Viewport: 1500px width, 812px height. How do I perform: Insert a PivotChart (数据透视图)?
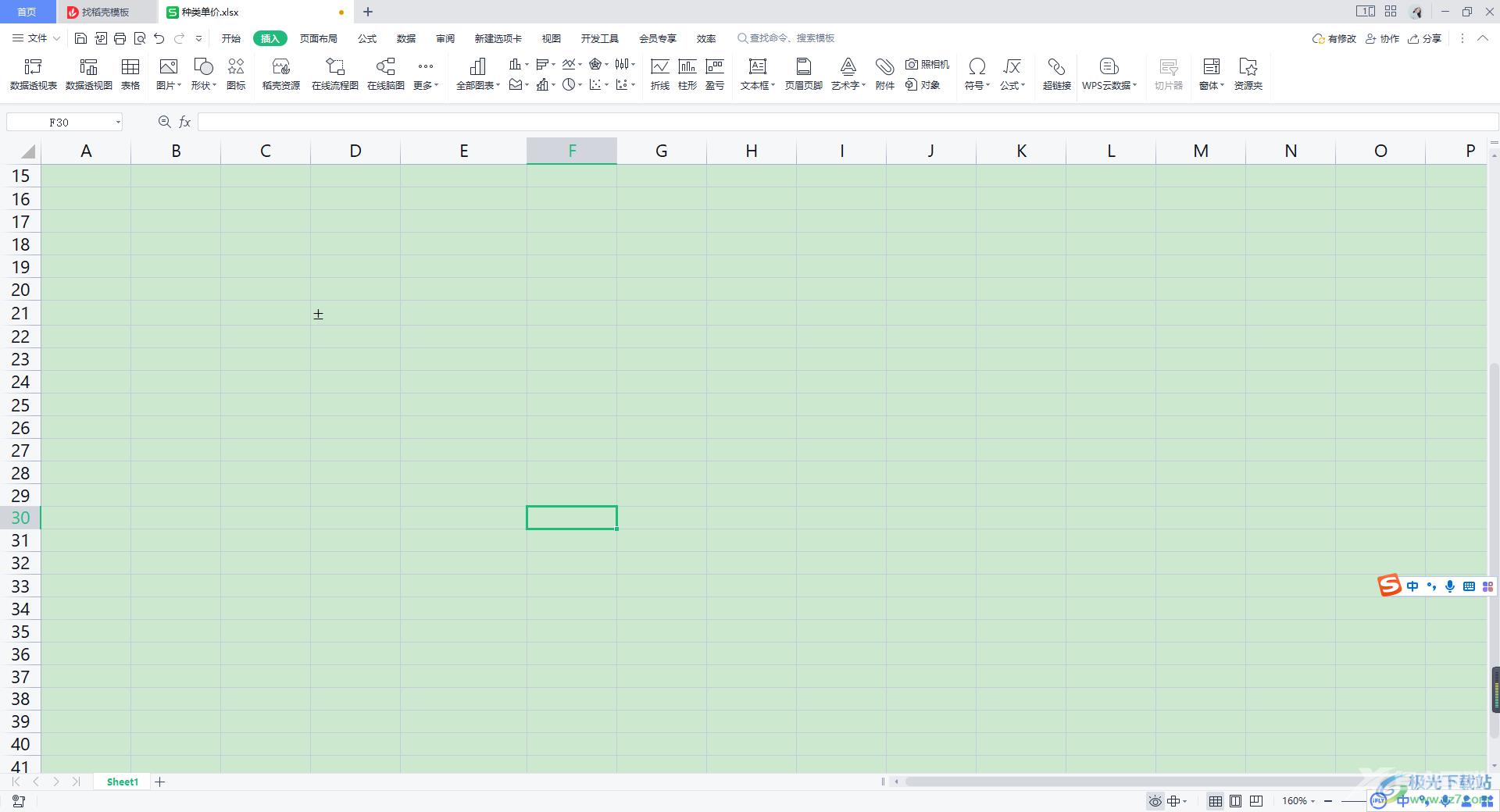(x=89, y=74)
